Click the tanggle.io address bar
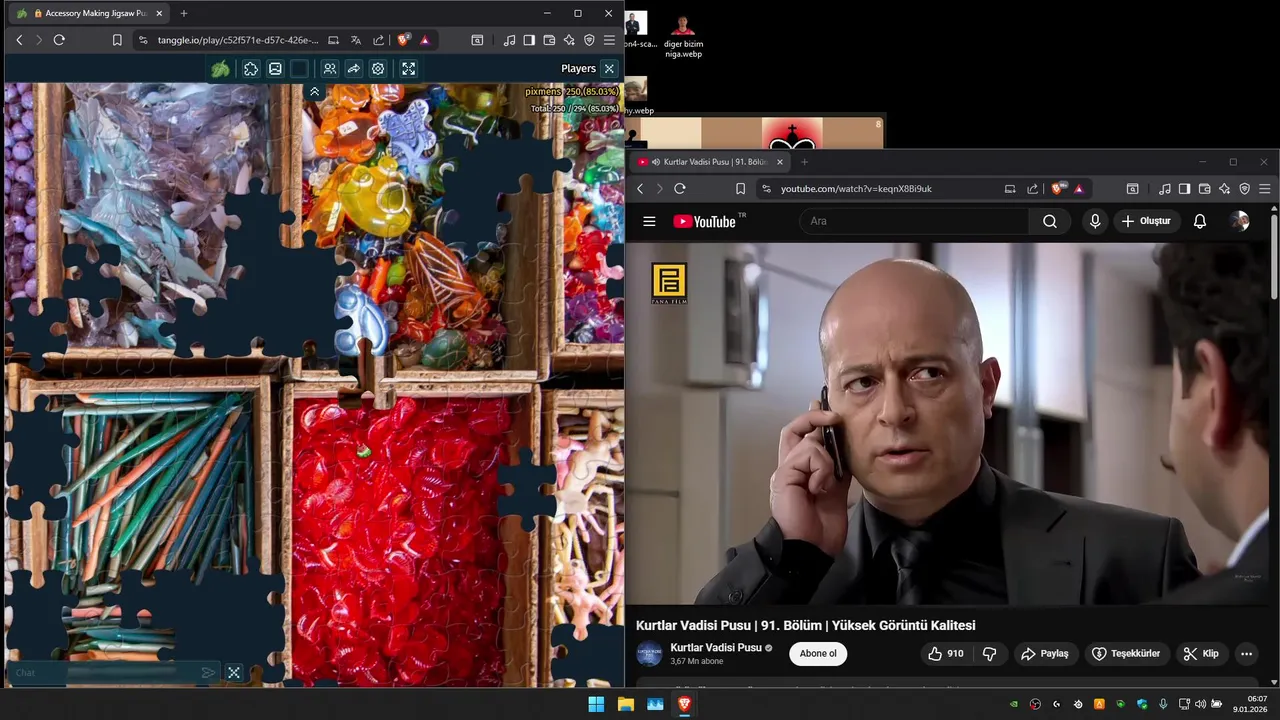Screen dimensions: 1280x720 point(238,40)
